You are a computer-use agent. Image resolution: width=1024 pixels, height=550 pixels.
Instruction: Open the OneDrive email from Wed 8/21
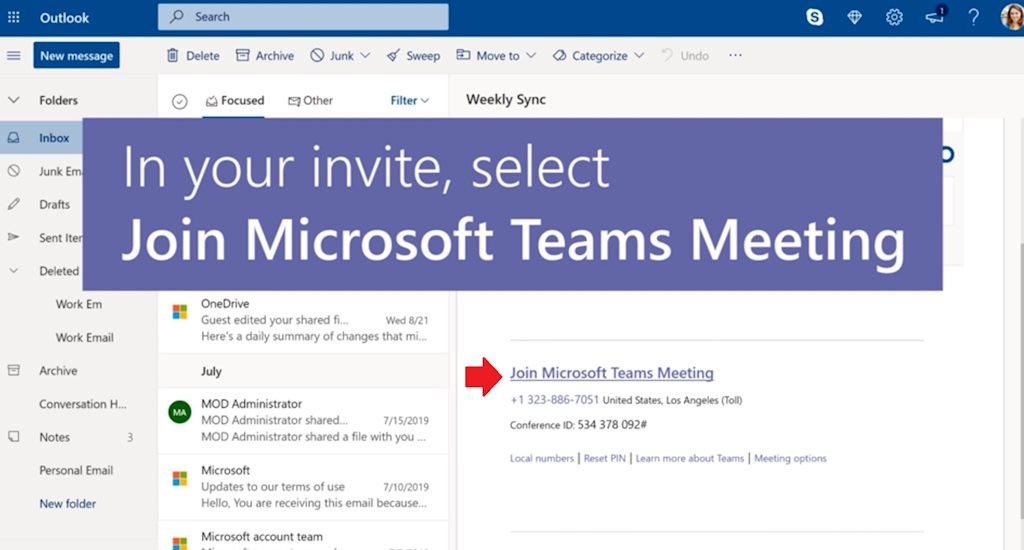[303, 320]
